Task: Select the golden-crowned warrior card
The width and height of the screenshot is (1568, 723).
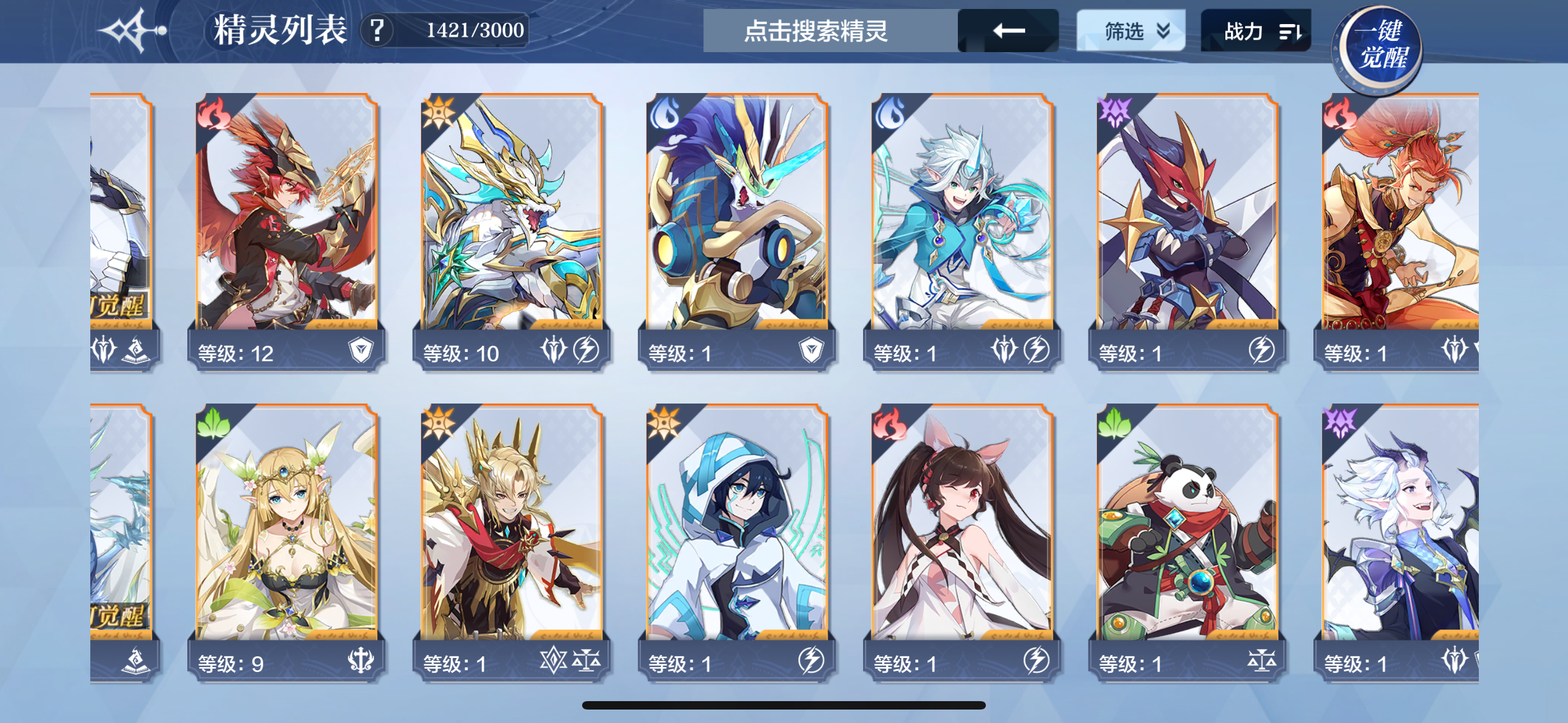Action: click(x=512, y=543)
